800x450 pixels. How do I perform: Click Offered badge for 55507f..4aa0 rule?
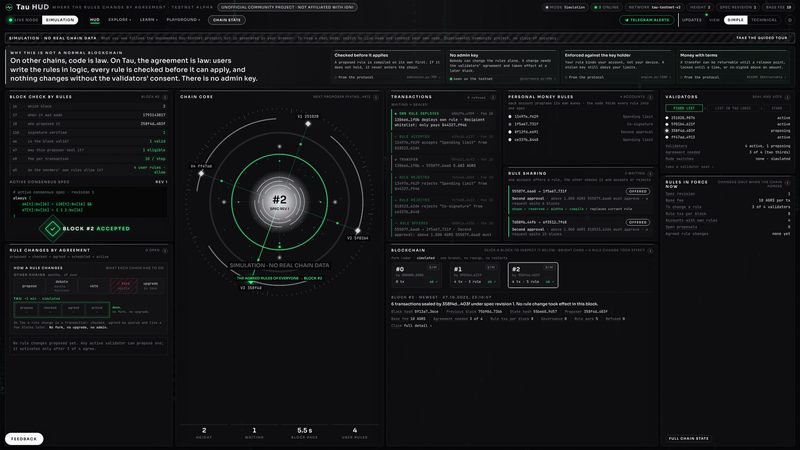point(637,191)
